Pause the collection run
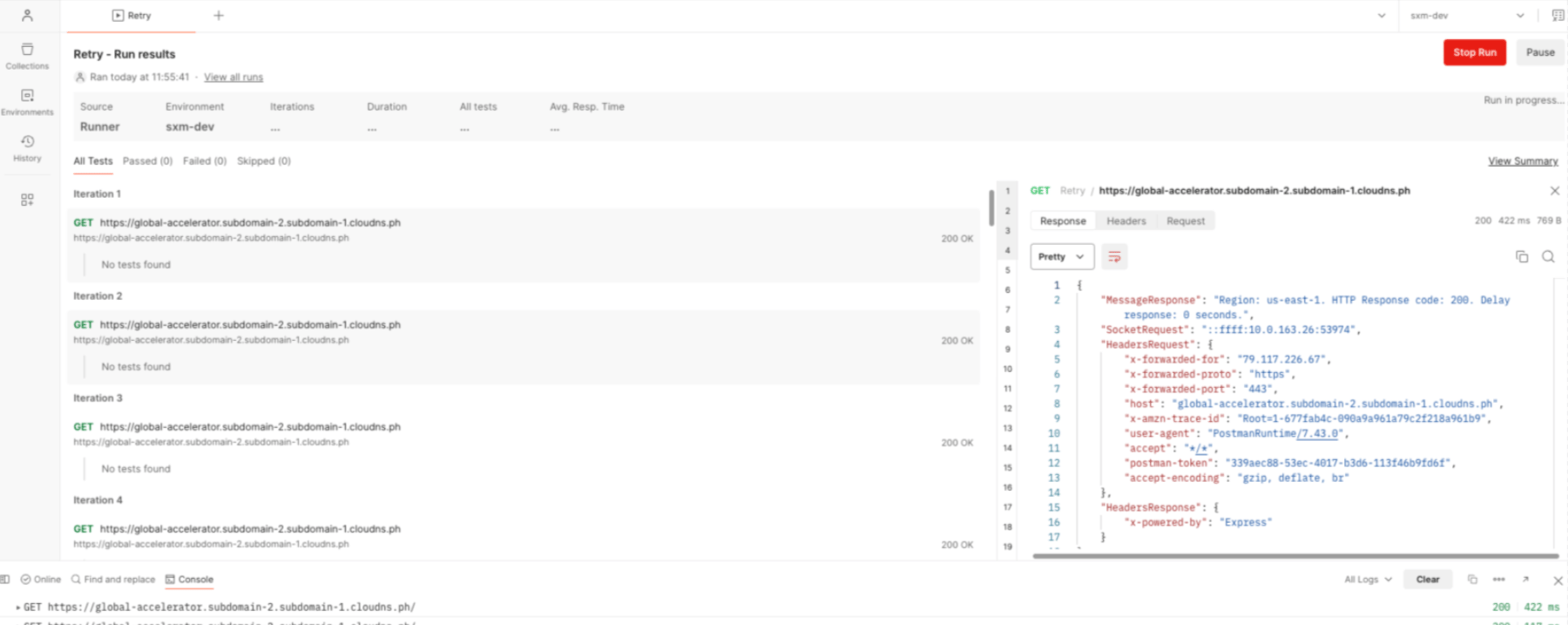The width and height of the screenshot is (1568, 625). point(1540,52)
